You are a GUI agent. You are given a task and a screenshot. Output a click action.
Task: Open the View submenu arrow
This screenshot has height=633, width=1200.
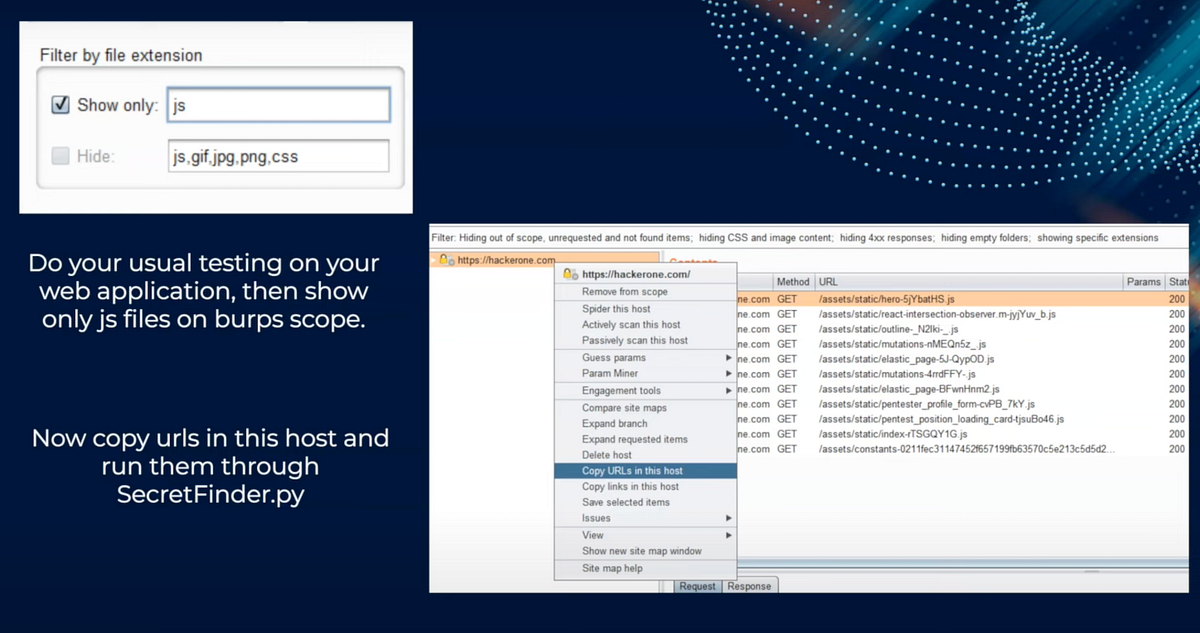[729, 535]
